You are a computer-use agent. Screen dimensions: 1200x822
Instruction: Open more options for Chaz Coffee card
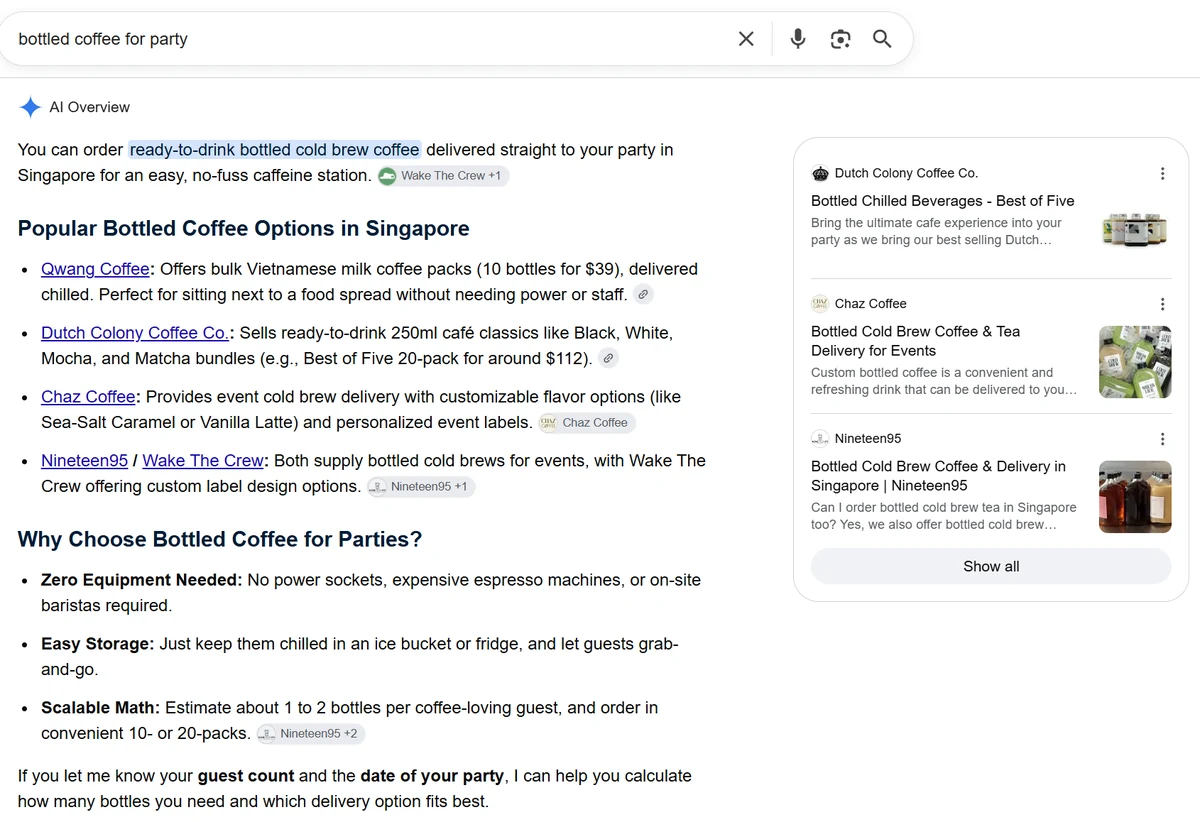1162,304
